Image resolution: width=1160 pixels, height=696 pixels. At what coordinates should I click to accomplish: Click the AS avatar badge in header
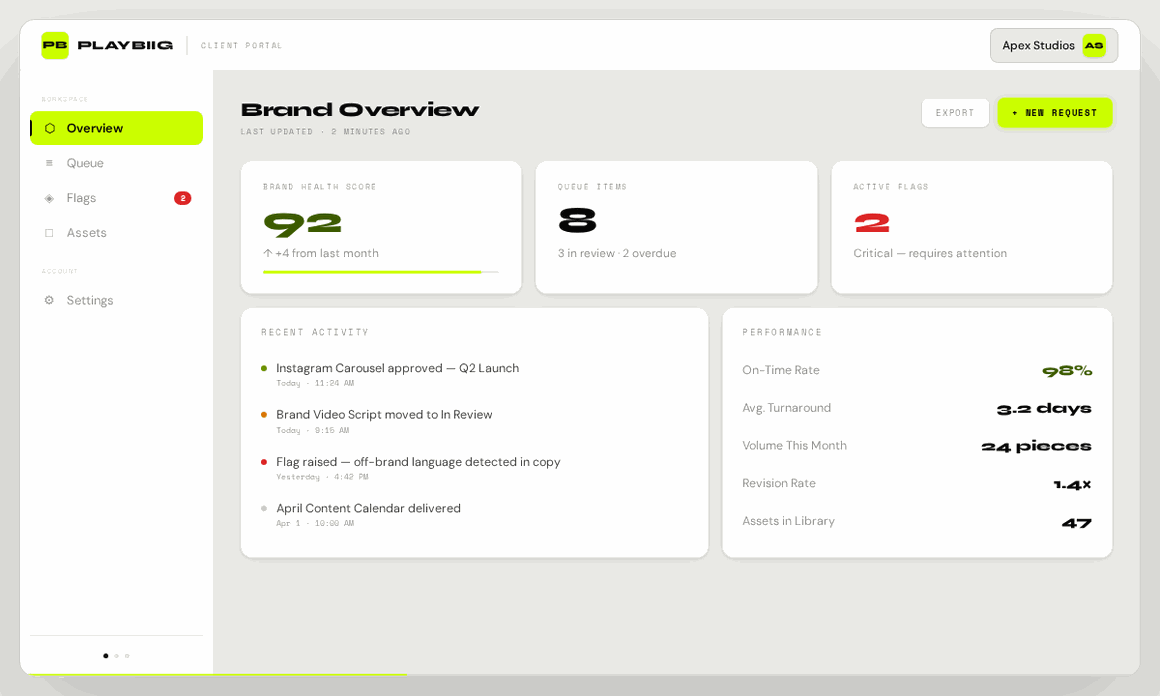click(1096, 45)
